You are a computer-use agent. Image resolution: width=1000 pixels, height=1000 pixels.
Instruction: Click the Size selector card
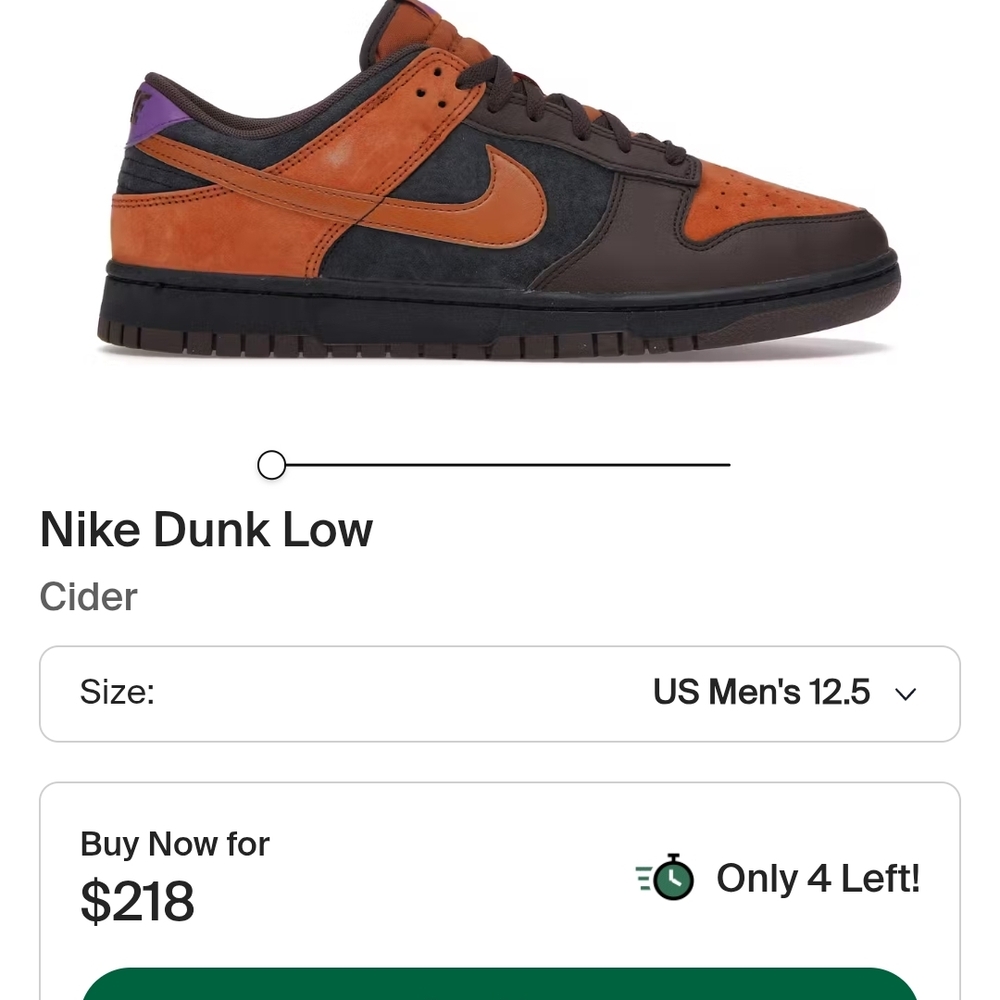click(x=500, y=693)
